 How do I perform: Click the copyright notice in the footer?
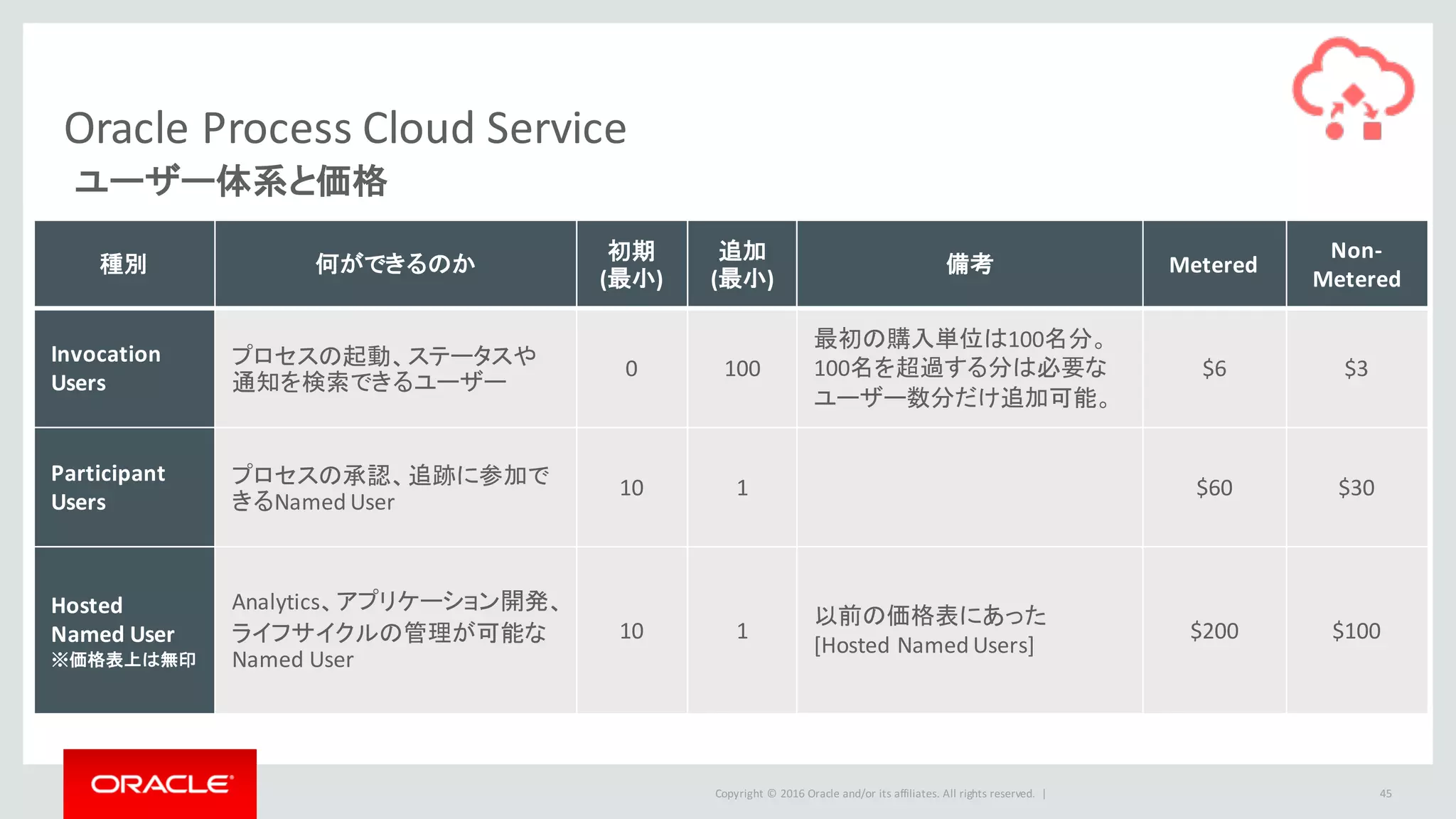click(x=875, y=793)
